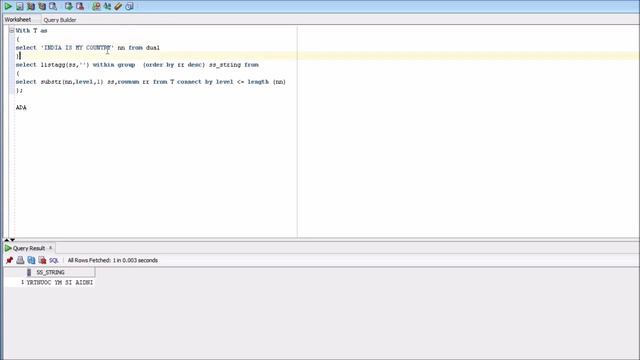The image size is (640, 360).
Task: Select the Query Result tab
Action: 29,248
